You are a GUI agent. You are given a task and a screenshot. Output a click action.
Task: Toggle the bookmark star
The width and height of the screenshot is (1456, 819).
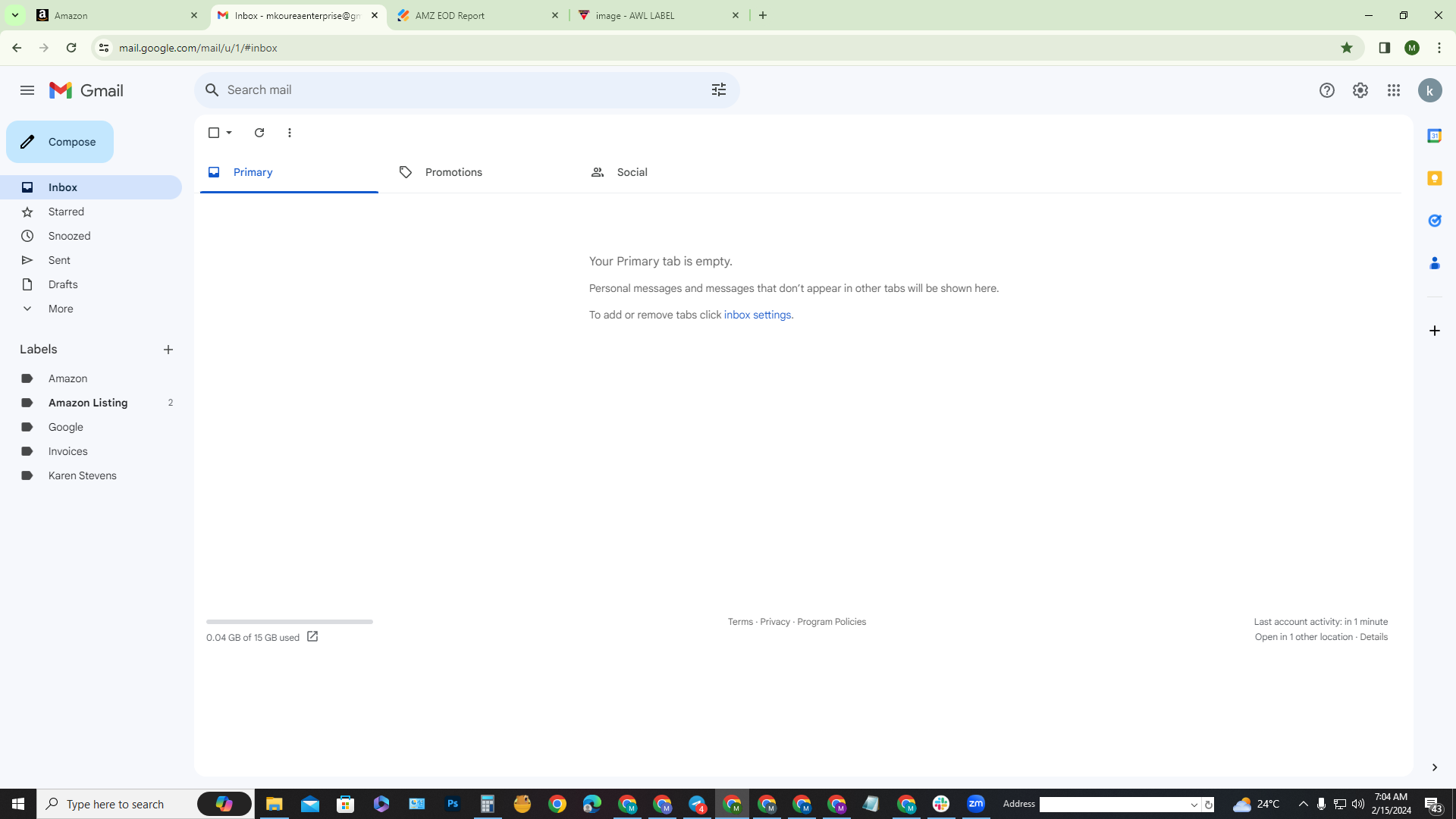[1347, 48]
